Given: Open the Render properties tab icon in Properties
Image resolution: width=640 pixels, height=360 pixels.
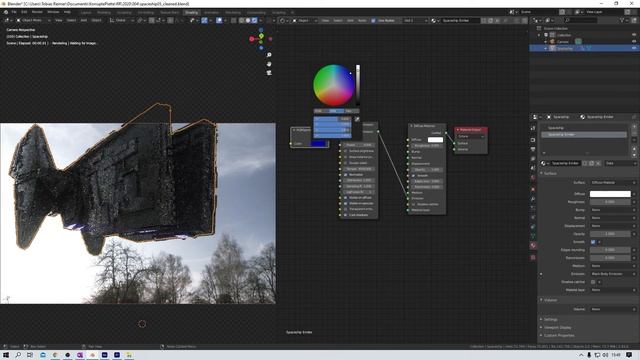Looking at the screenshot, I should pyautogui.click(x=533, y=140).
